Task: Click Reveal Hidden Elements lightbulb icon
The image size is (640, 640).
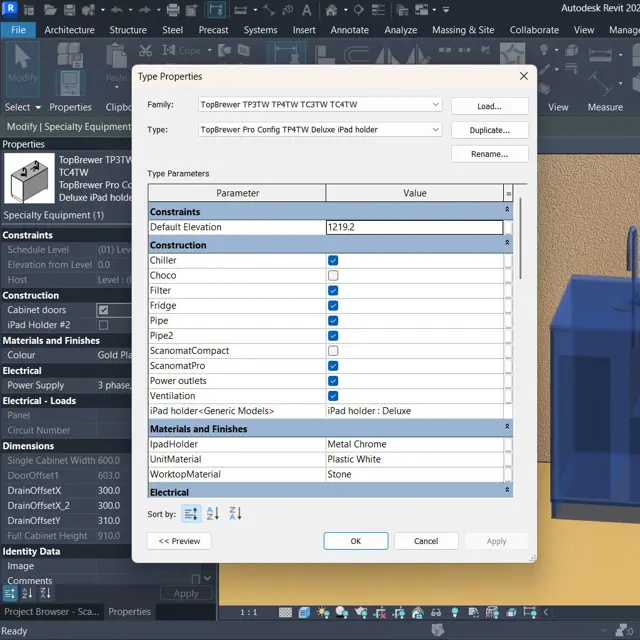Action: coord(455,612)
